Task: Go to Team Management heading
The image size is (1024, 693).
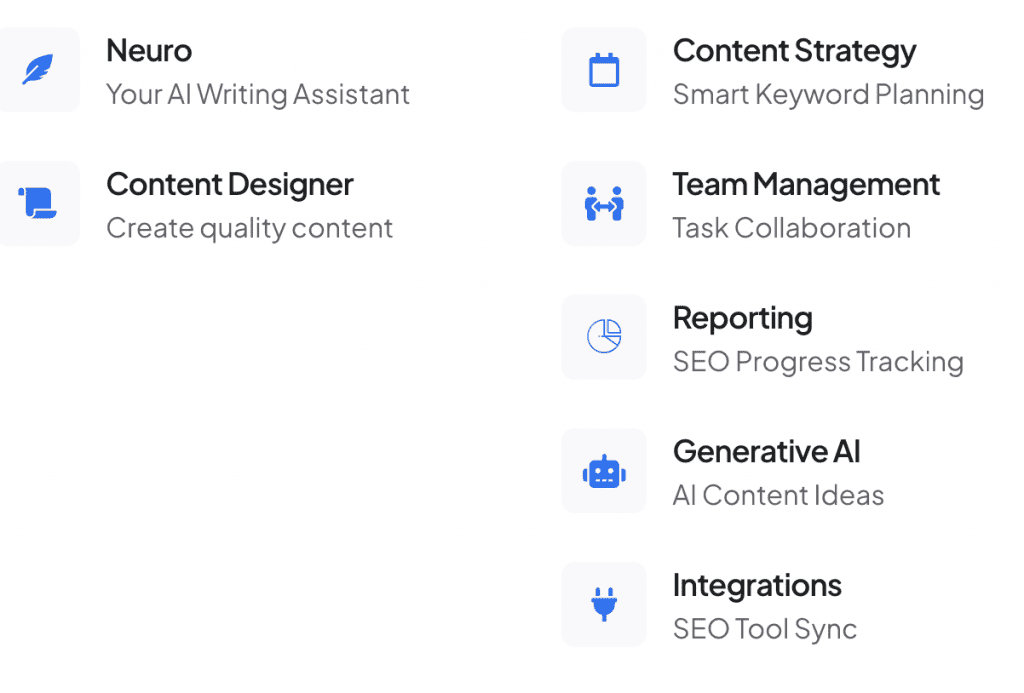Action: (806, 184)
